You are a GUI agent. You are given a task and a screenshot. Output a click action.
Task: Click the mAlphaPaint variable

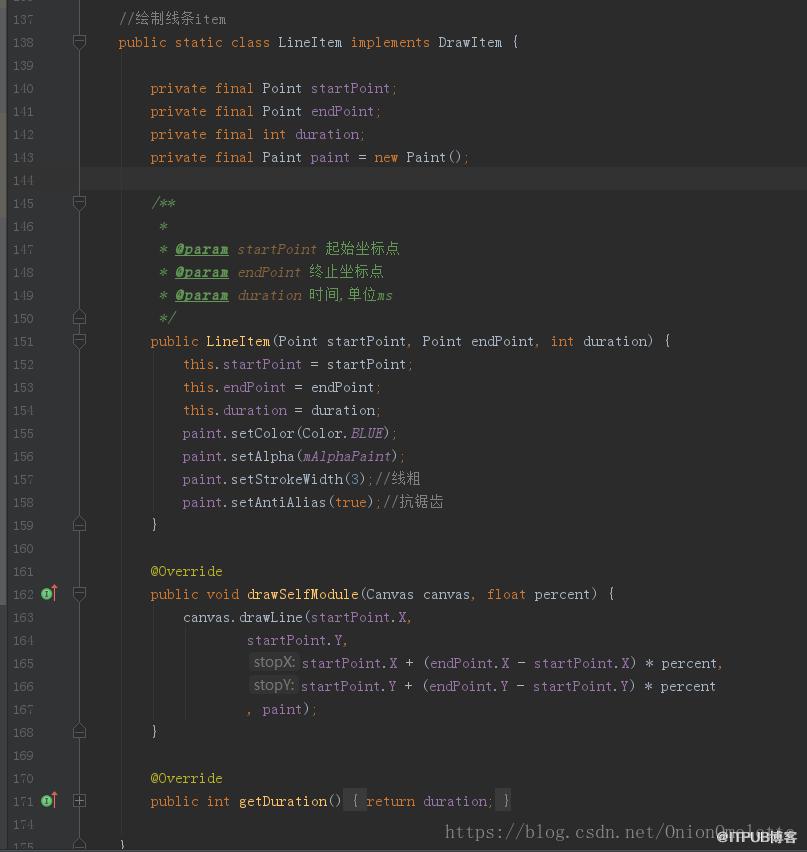click(x=347, y=456)
